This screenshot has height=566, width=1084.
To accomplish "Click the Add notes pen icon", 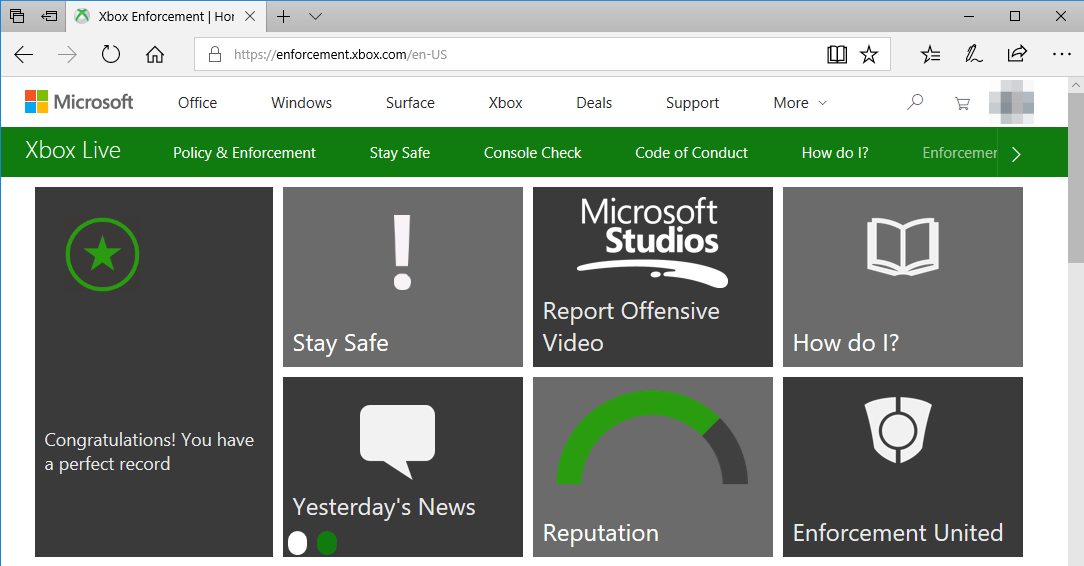I will [973, 54].
